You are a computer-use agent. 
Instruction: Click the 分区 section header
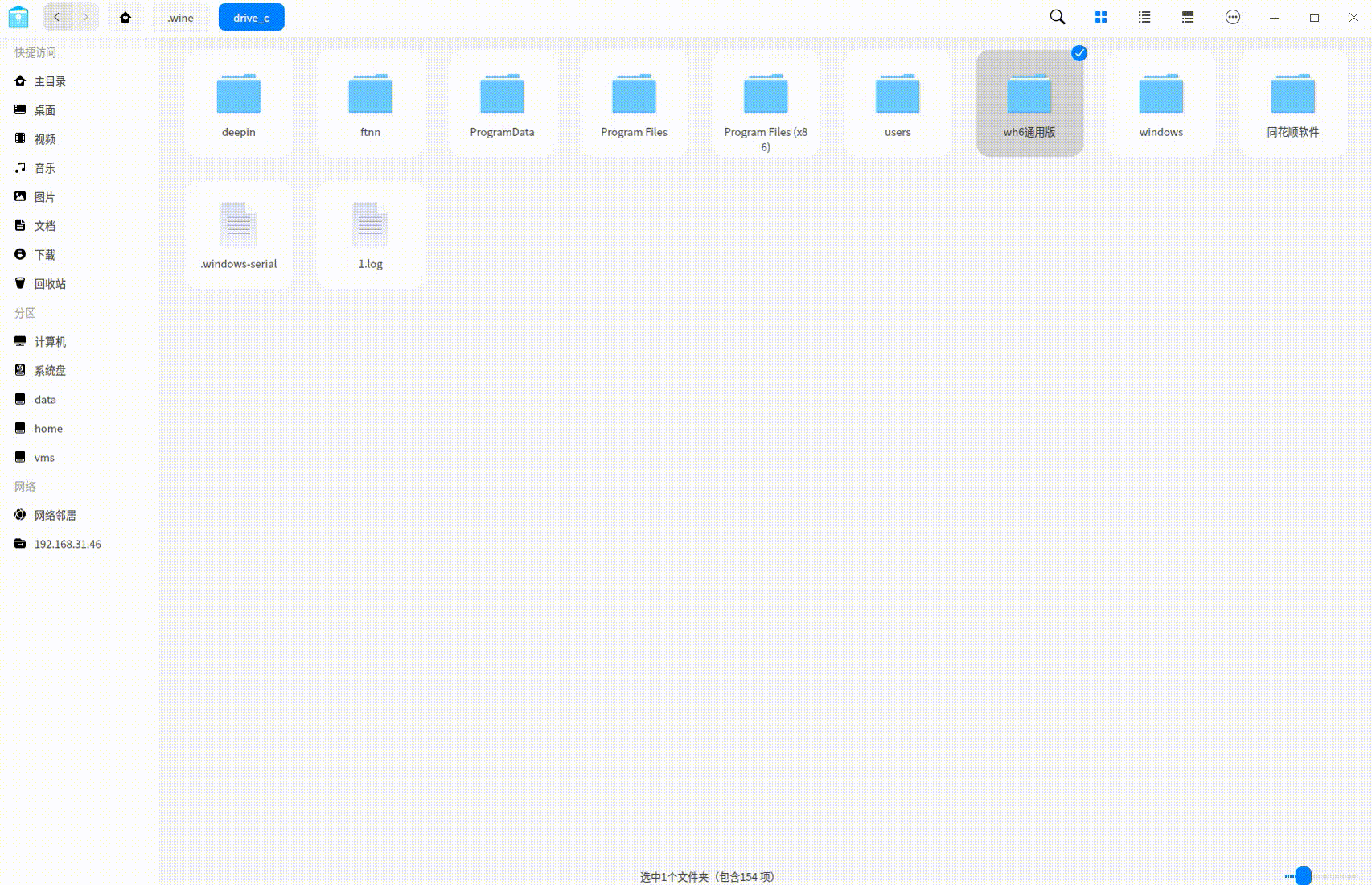click(25, 313)
